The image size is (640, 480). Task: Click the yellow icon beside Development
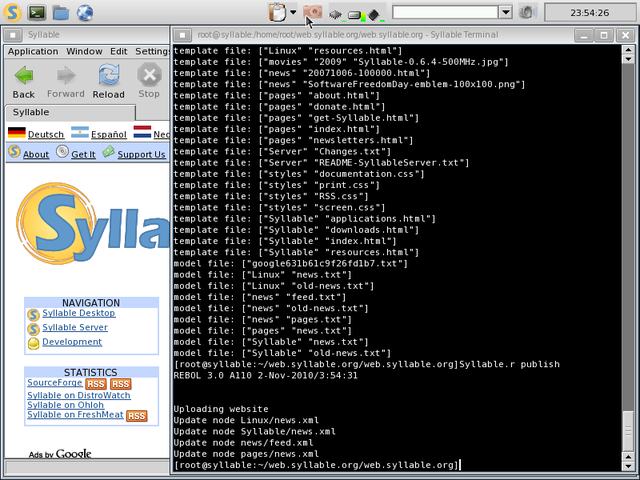tap(33, 343)
